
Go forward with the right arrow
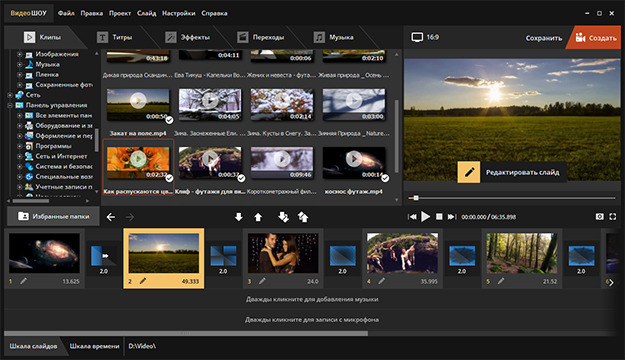pos(130,217)
